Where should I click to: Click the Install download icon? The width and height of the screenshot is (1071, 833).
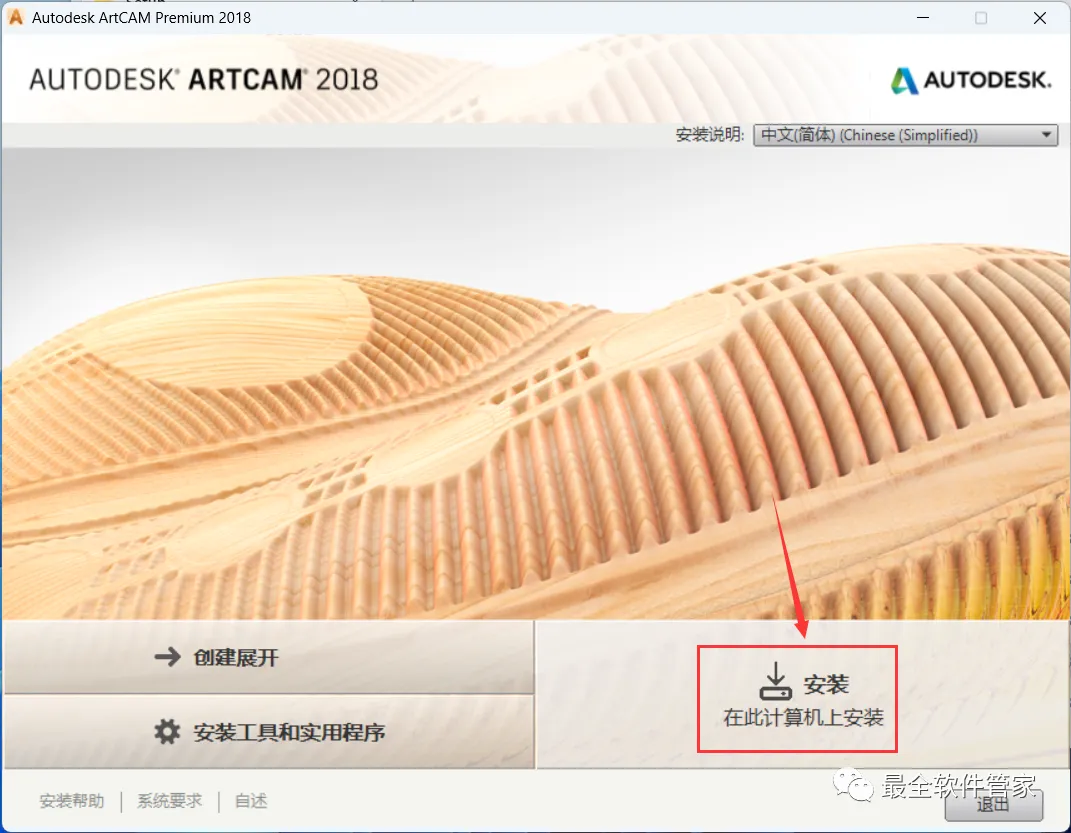[776, 681]
